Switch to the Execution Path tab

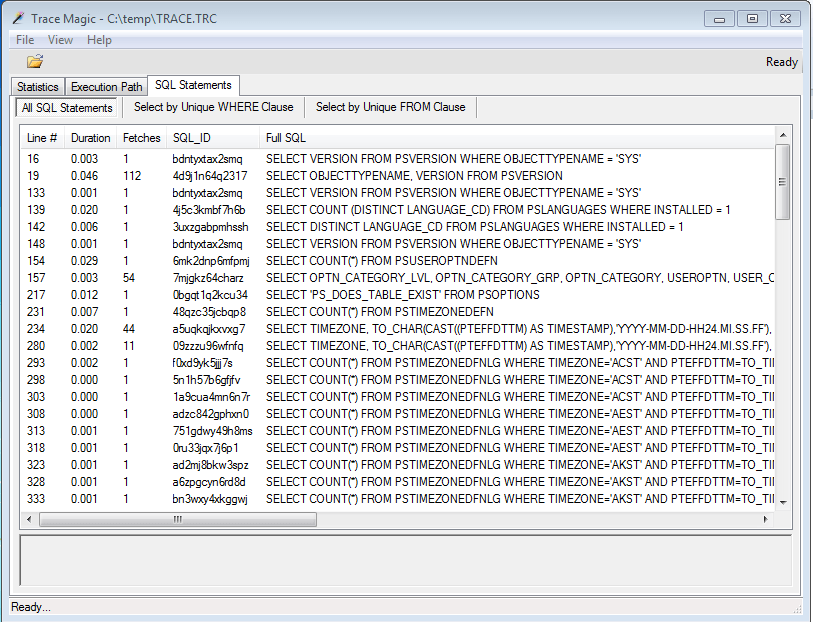coord(106,86)
